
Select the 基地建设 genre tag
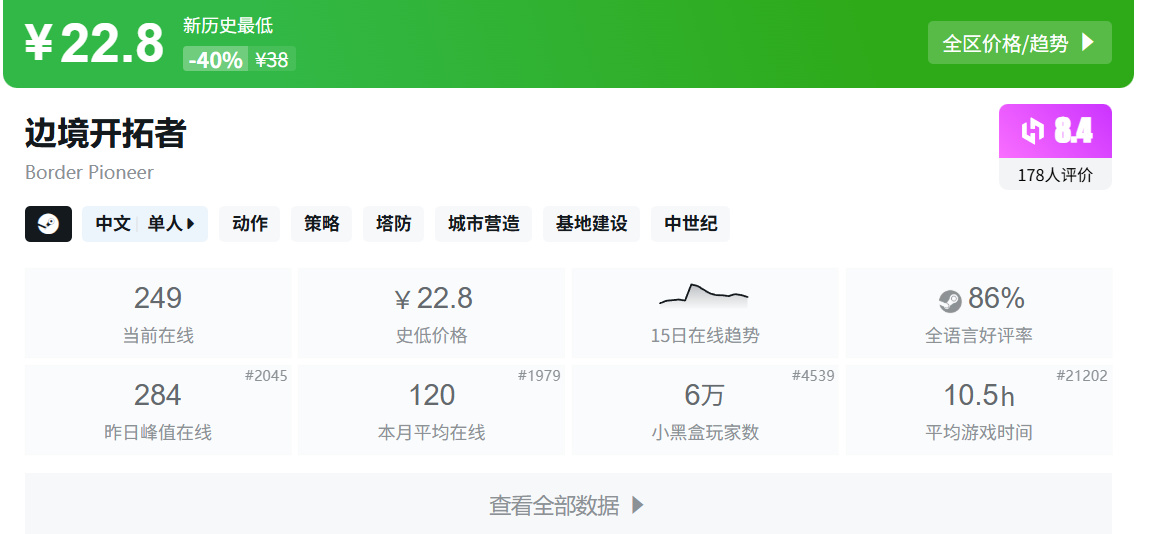point(591,224)
